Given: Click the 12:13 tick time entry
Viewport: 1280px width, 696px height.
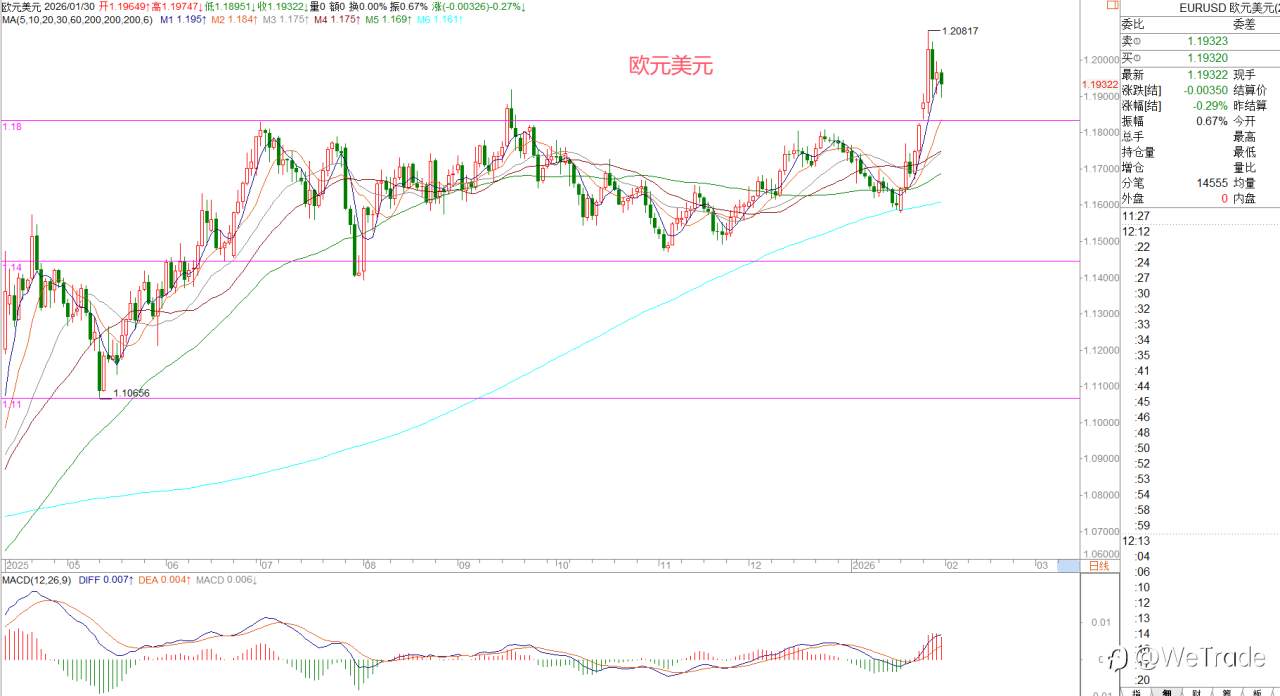Looking at the screenshot, I should [1135, 541].
